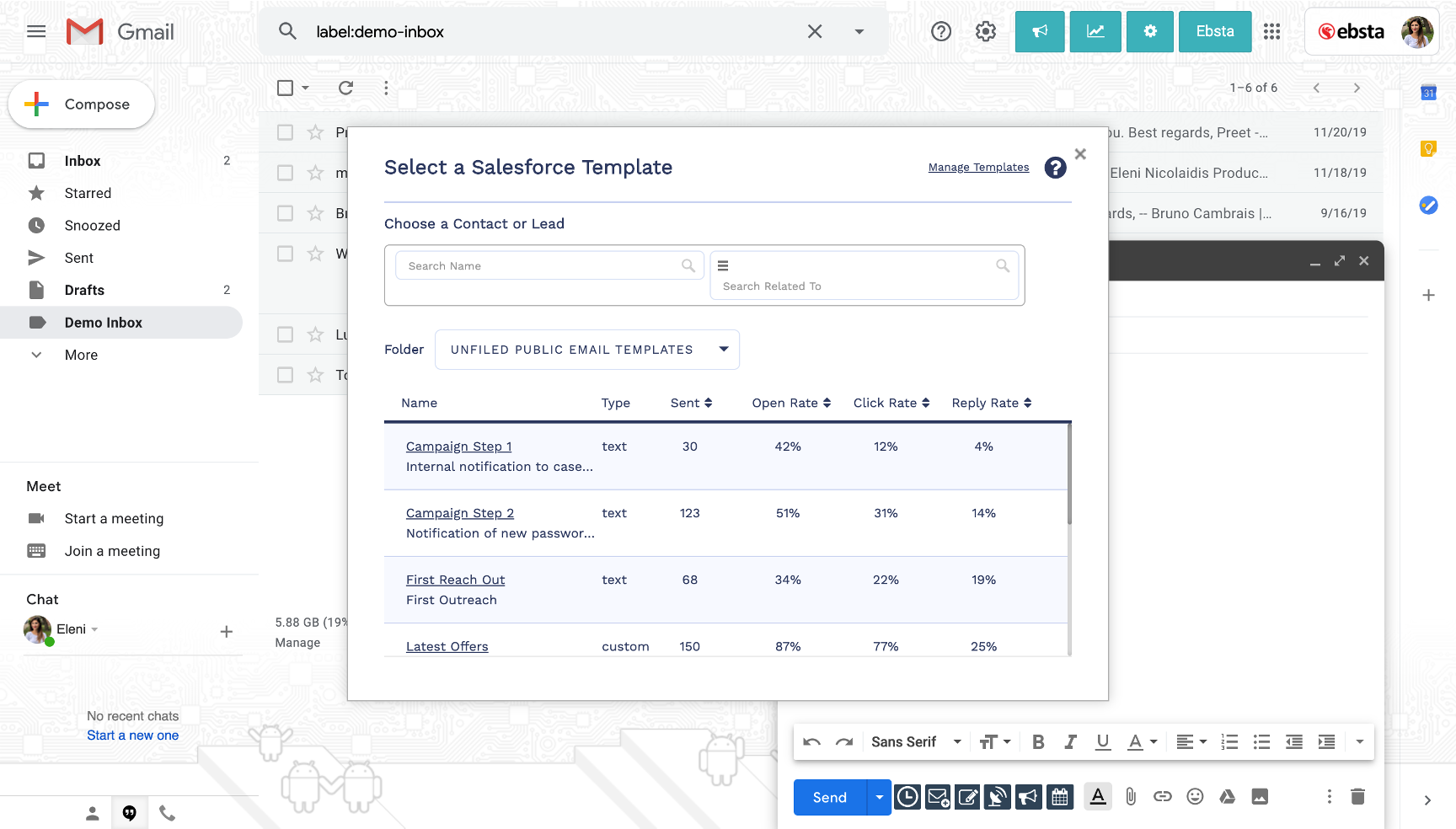This screenshot has width=1456, height=829.
Task: Select the Demo Inbox label
Action: [121, 323]
